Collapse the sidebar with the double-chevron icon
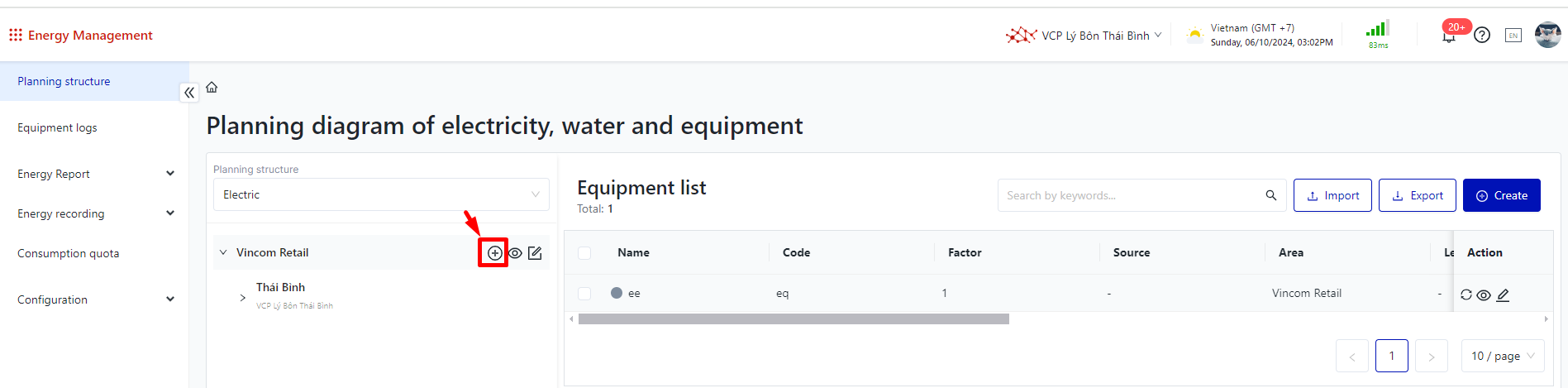The height and width of the screenshot is (388, 1568). pos(189,93)
